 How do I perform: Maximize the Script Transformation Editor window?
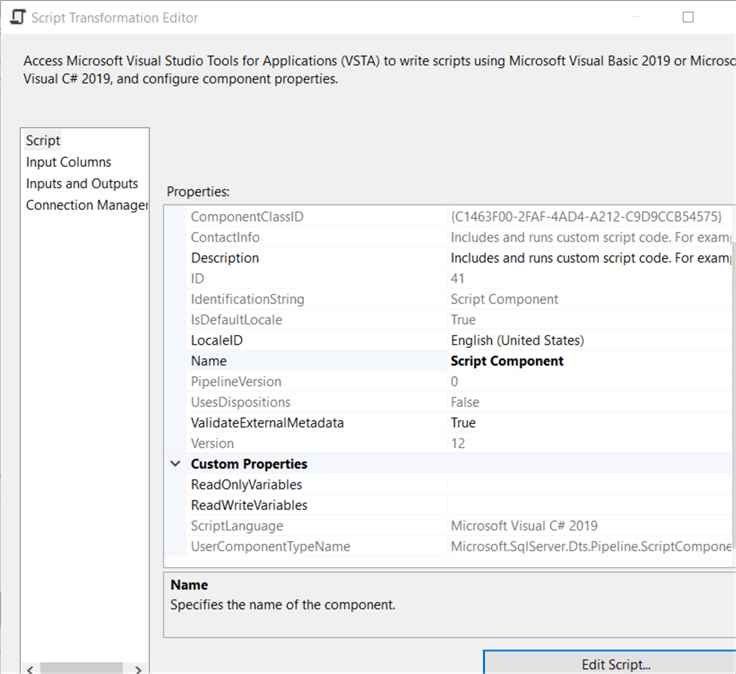click(687, 18)
